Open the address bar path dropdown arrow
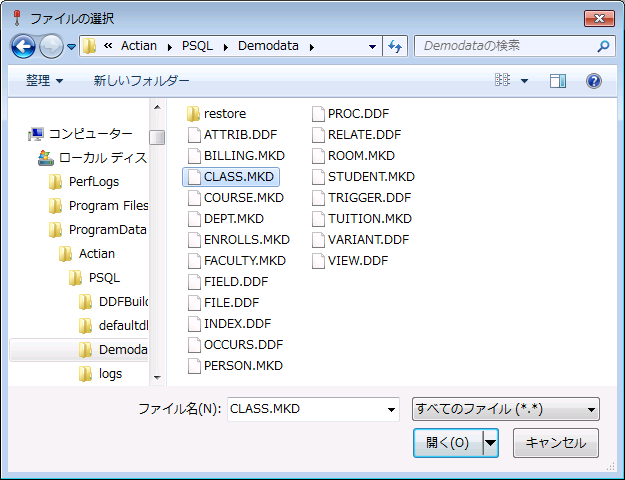The width and height of the screenshot is (625, 480). click(372, 46)
